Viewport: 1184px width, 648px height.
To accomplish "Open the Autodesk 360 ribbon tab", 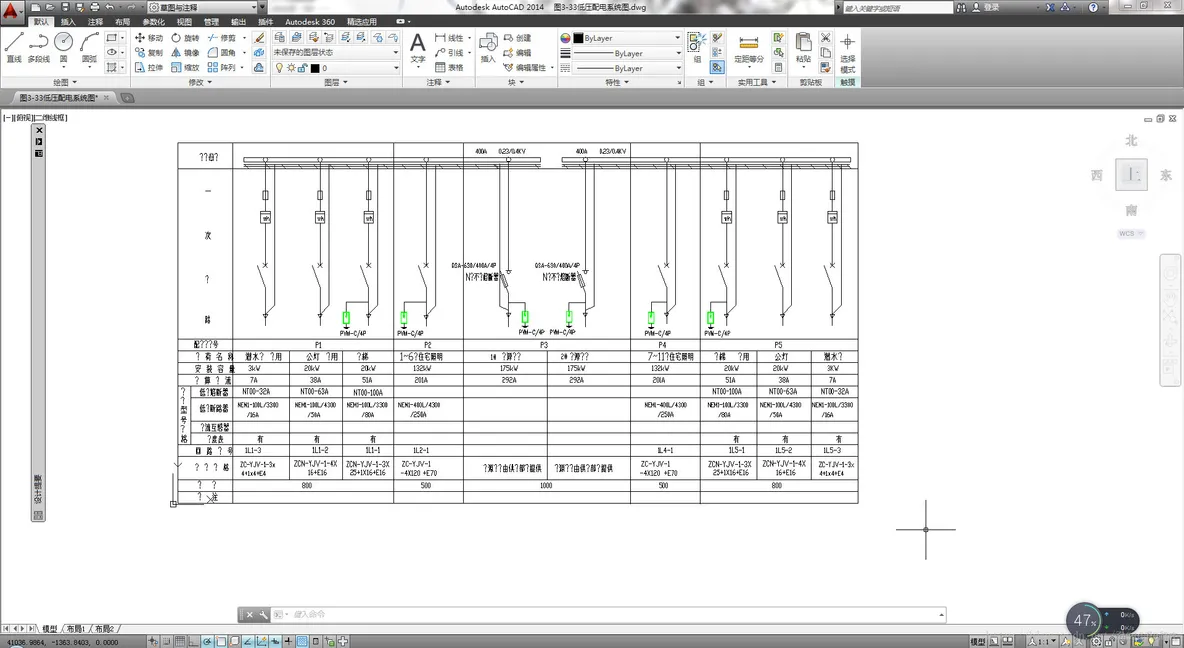I will [x=310, y=22].
